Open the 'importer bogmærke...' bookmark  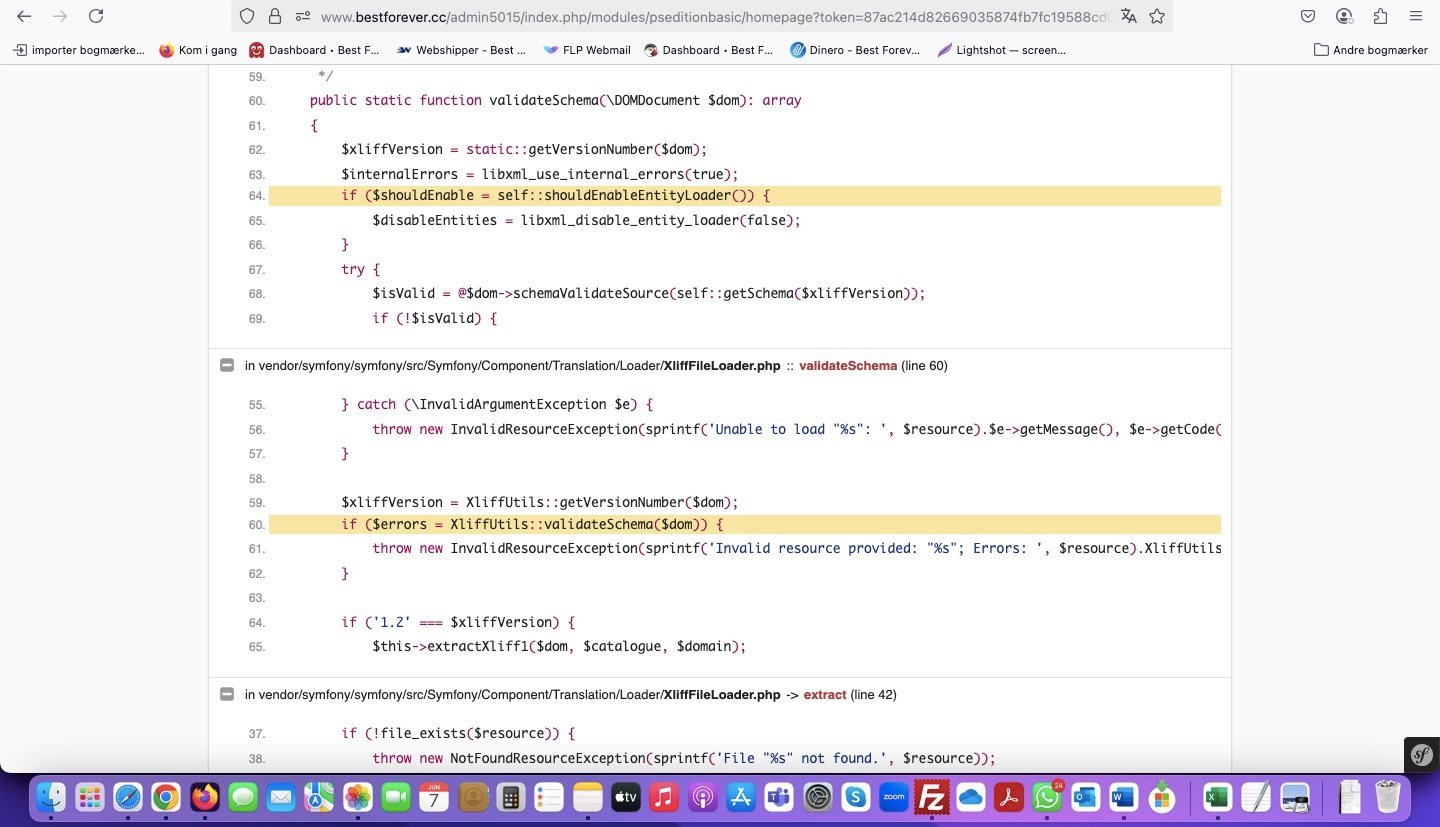pos(79,50)
